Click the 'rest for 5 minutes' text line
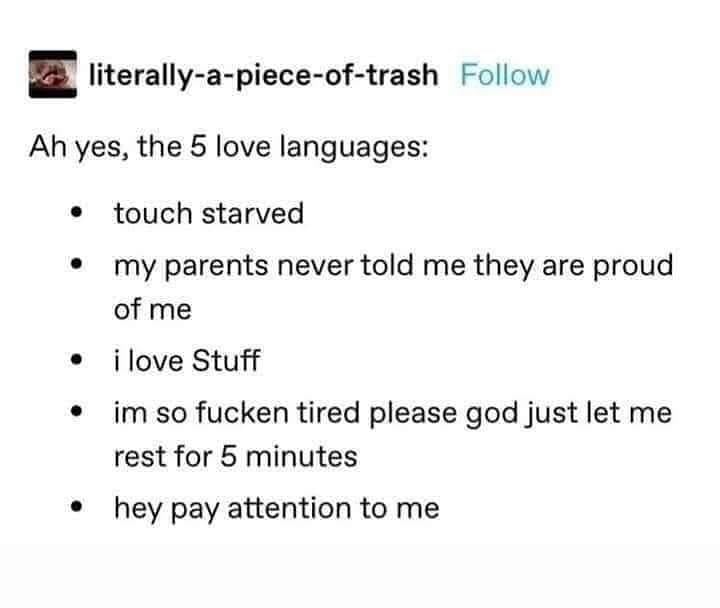 (x=234, y=457)
